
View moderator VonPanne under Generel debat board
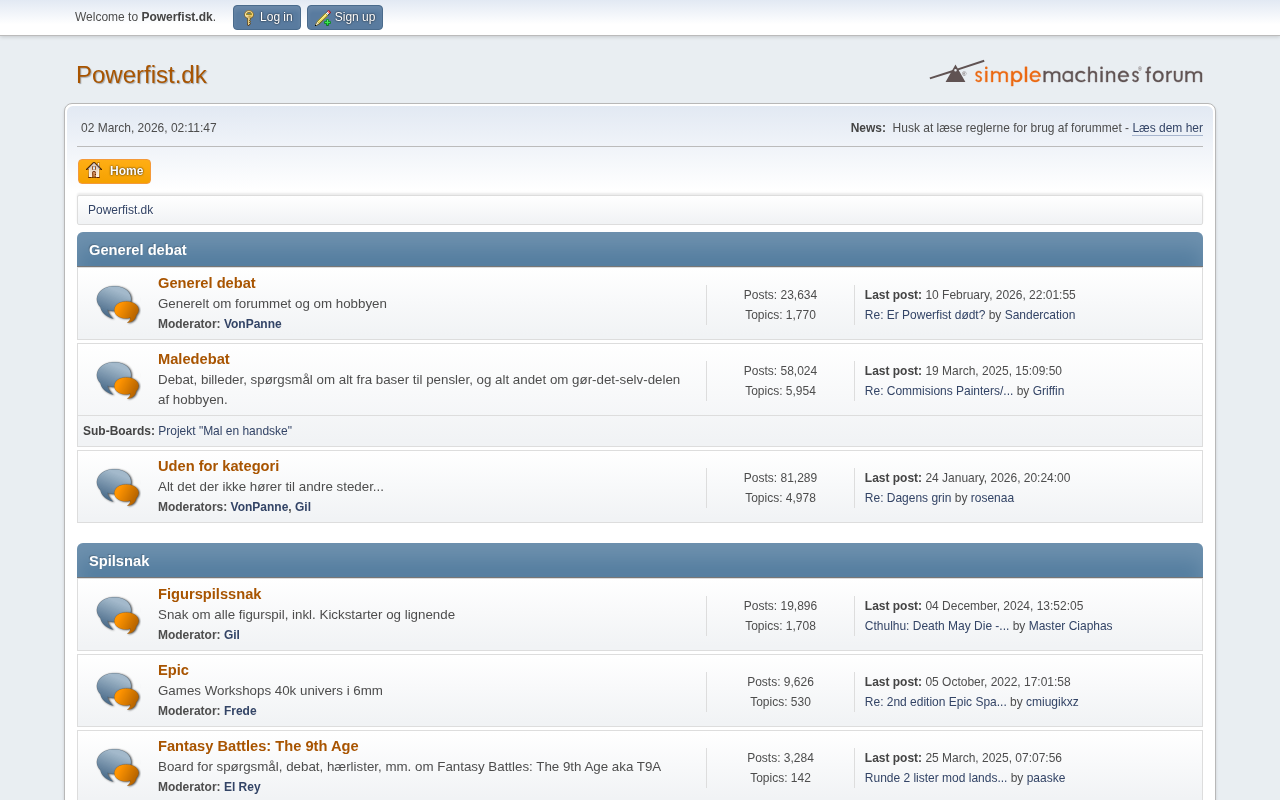[x=253, y=324]
